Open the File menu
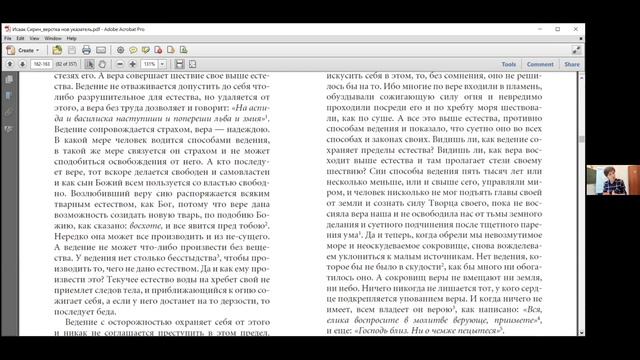The image size is (640, 360). click(8, 38)
